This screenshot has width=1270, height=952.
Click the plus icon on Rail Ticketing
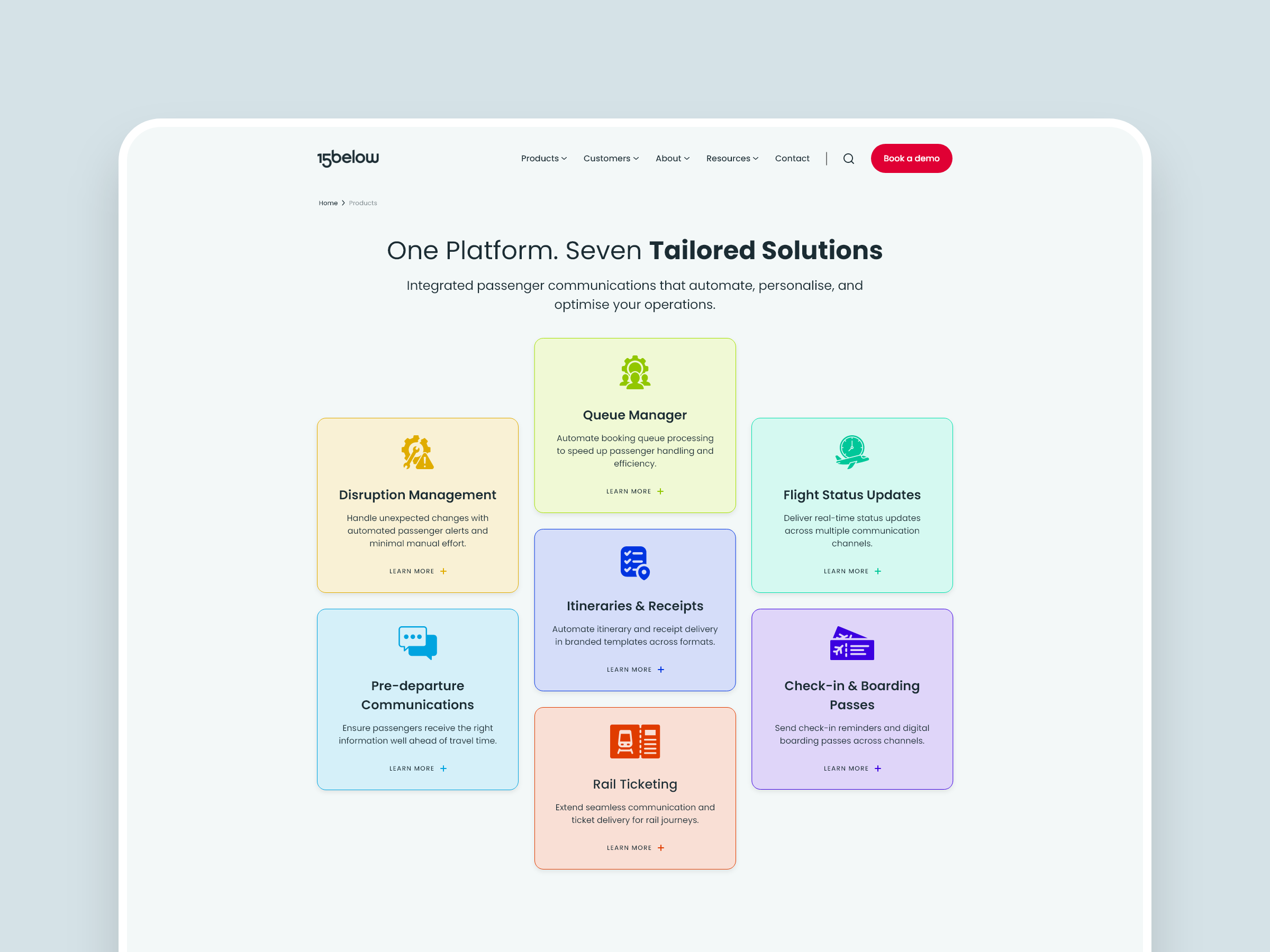pos(661,848)
